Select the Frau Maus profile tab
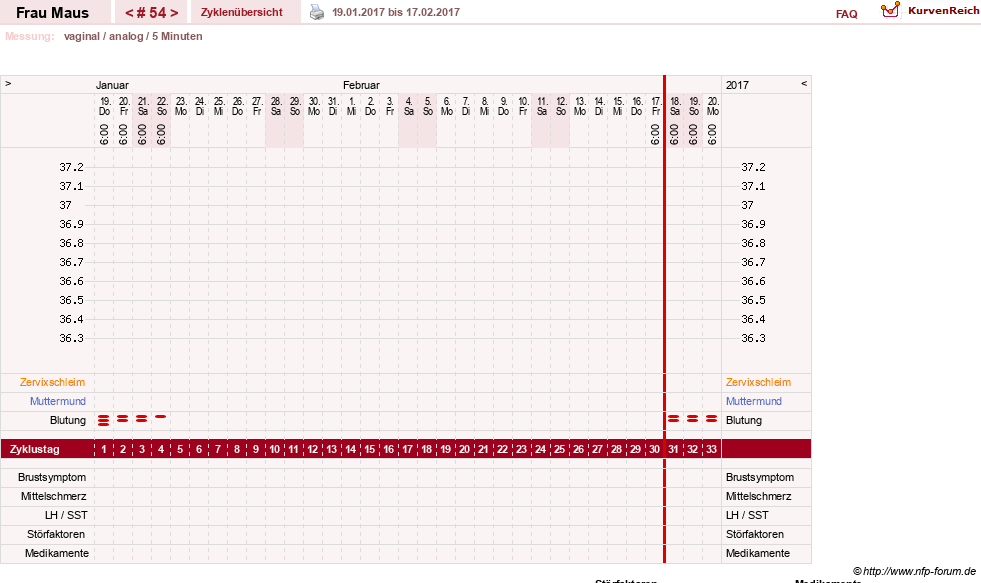981x583 pixels. point(53,13)
